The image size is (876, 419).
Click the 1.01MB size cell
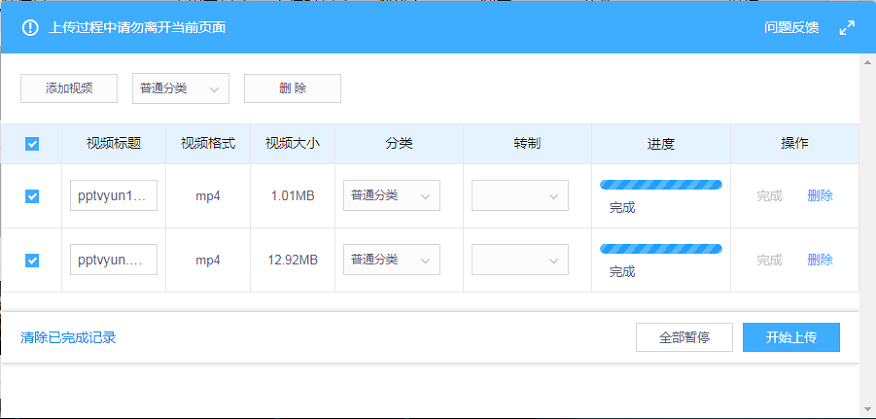(x=292, y=196)
